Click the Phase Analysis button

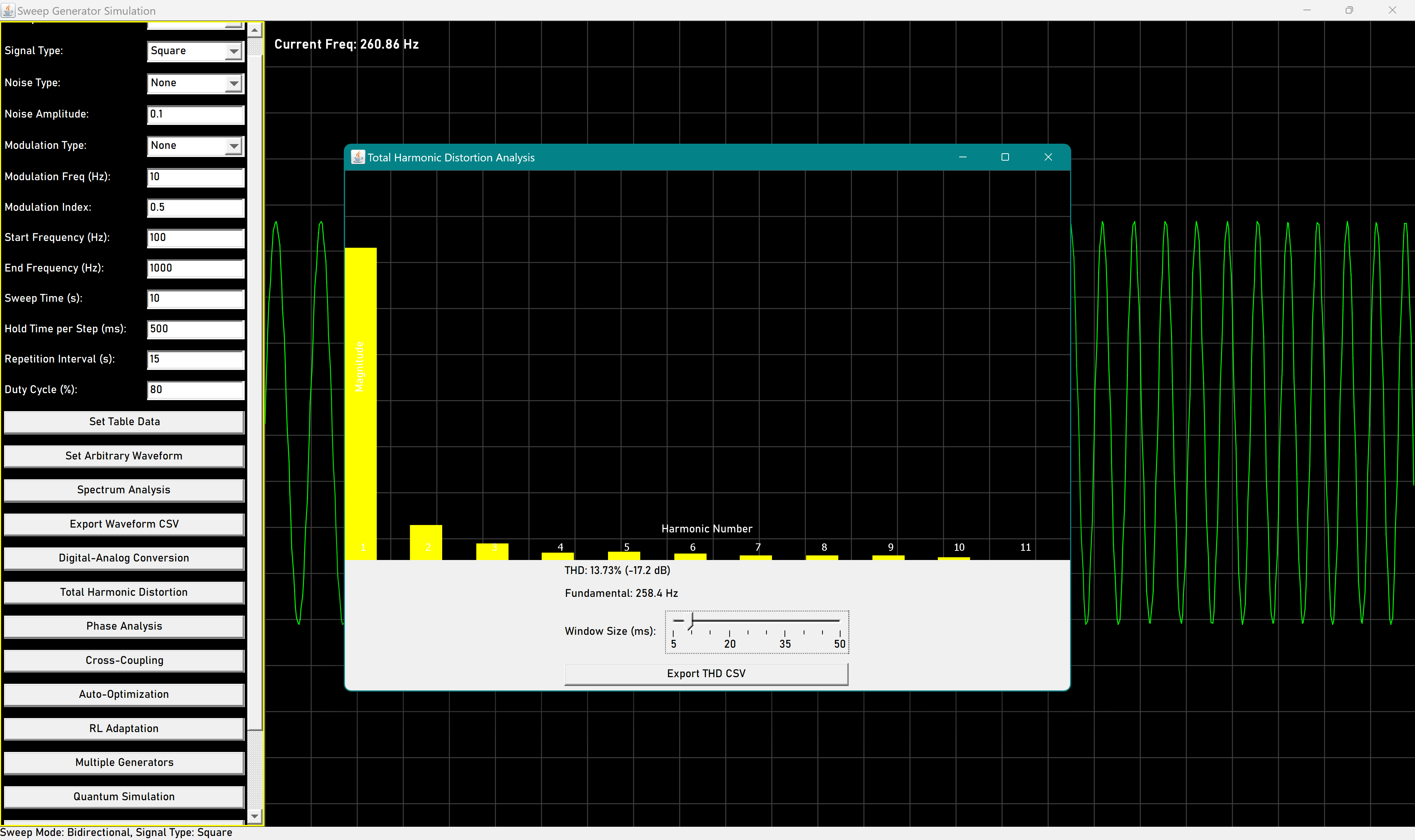124,626
